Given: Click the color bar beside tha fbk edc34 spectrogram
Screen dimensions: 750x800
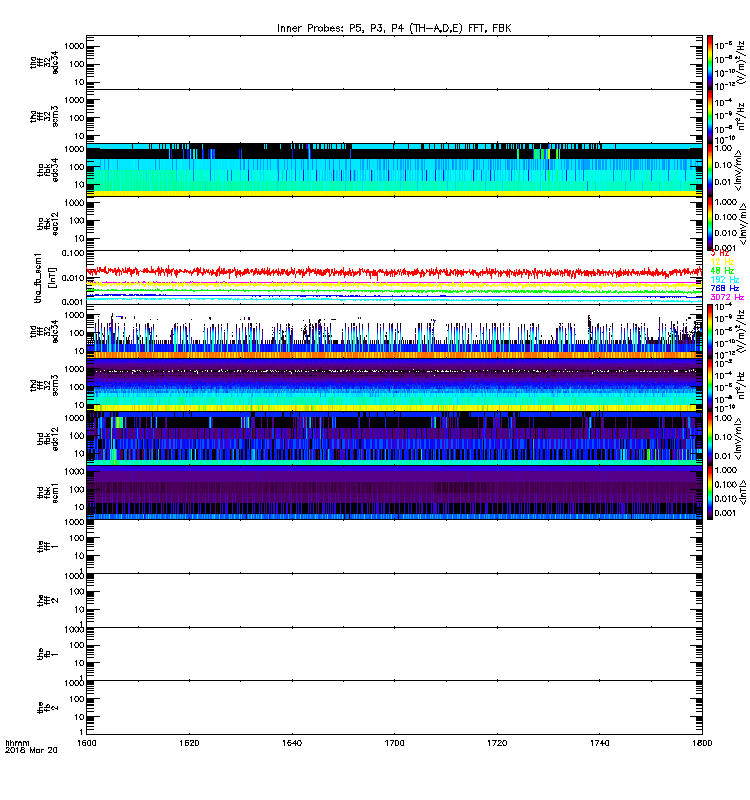Looking at the screenshot, I should click(x=709, y=170).
